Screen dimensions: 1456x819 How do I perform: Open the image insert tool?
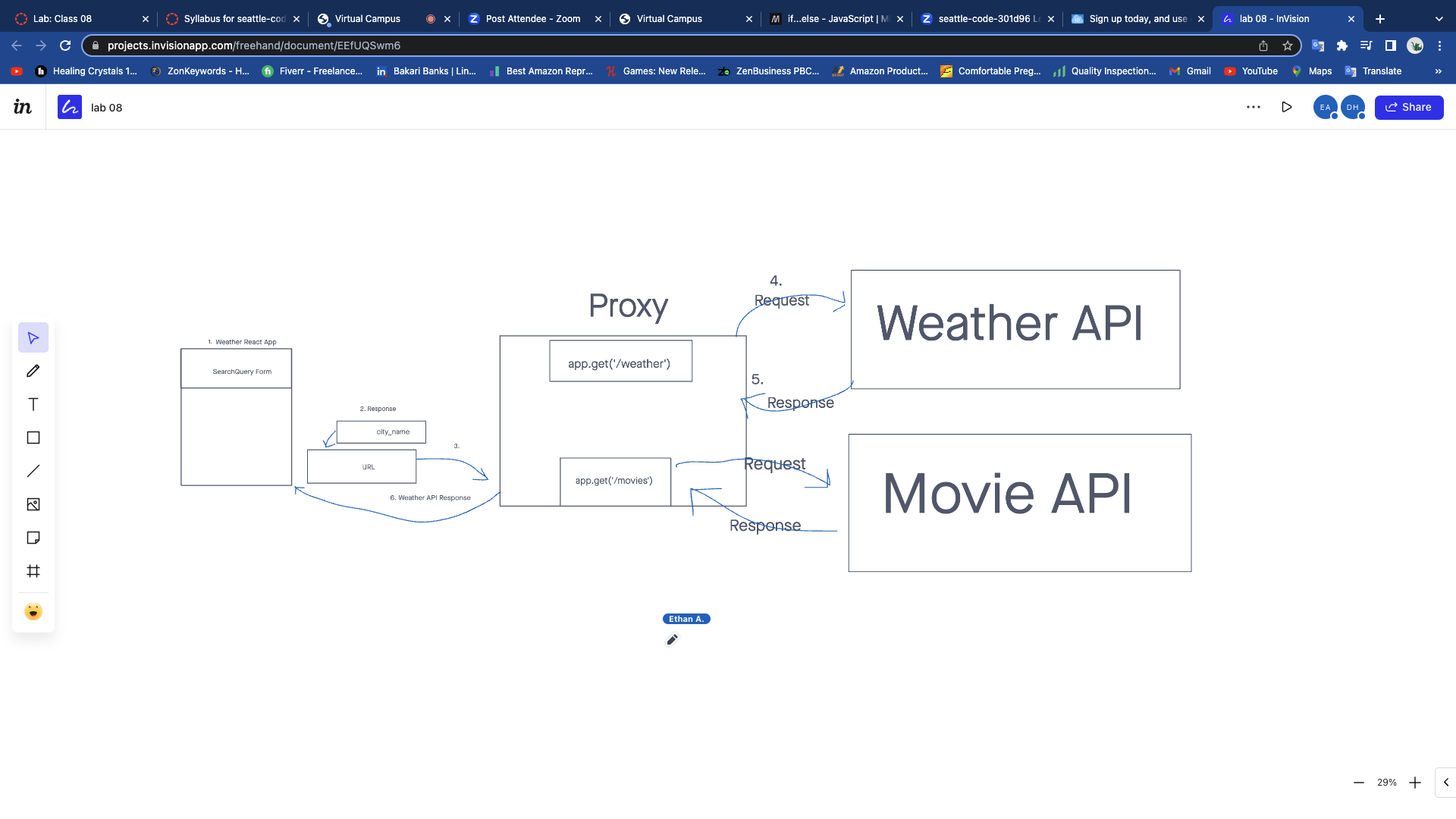pyautogui.click(x=33, y=505)
